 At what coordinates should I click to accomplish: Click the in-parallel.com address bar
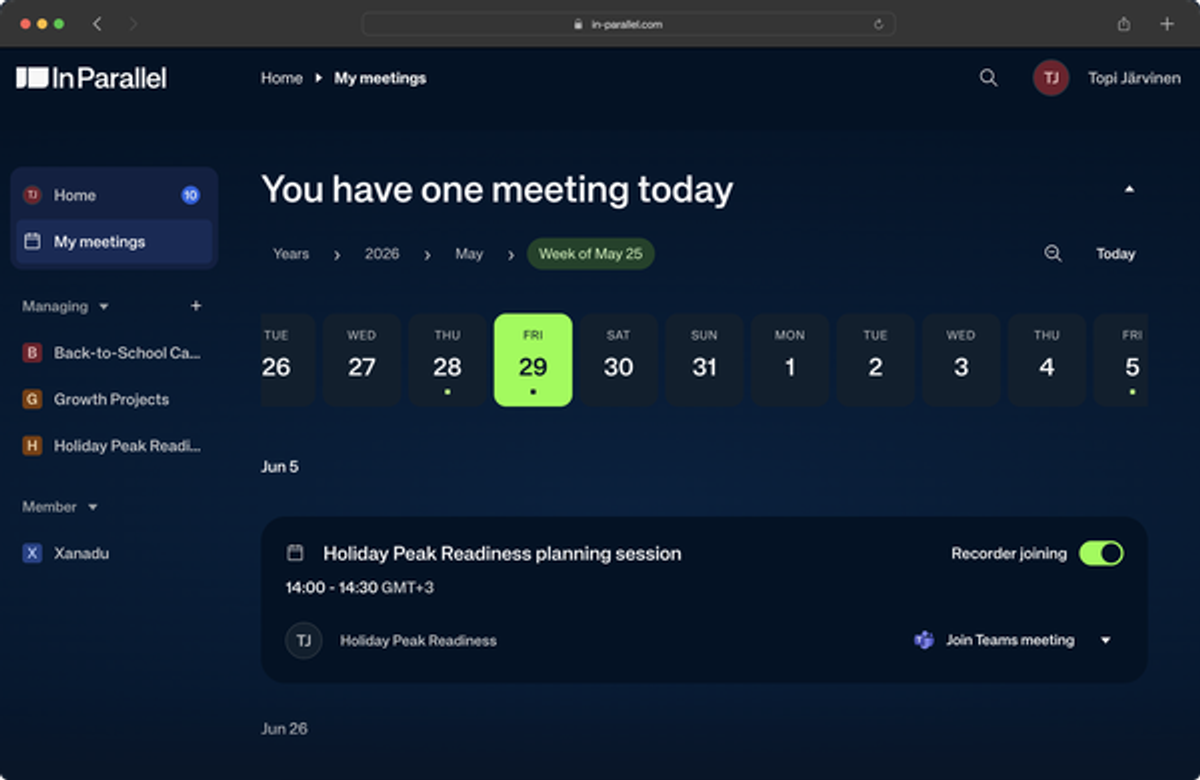(x=628, y=24)
